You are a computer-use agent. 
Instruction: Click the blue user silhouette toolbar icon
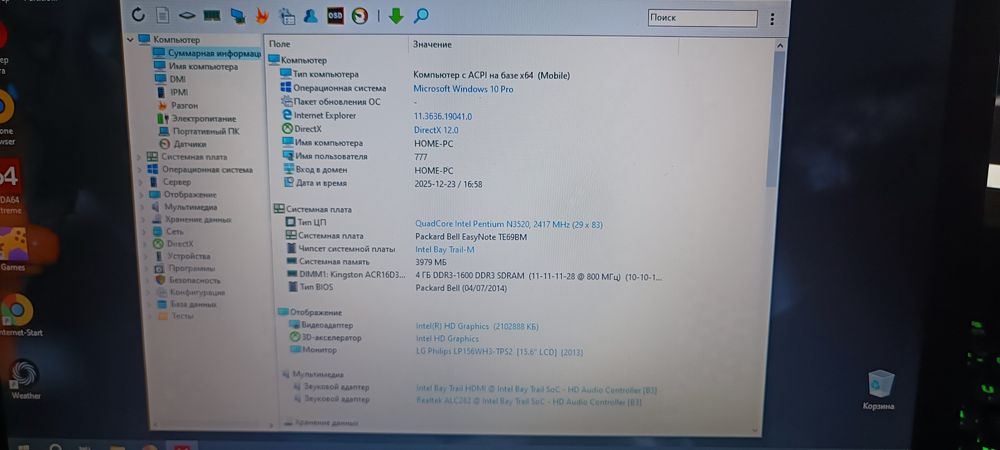coord(311,16)
